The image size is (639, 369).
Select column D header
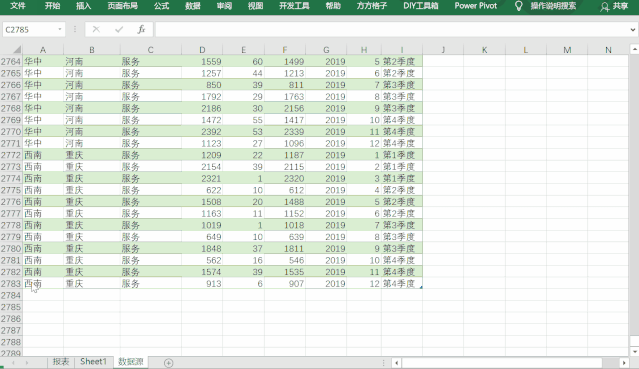pos(202,50)
